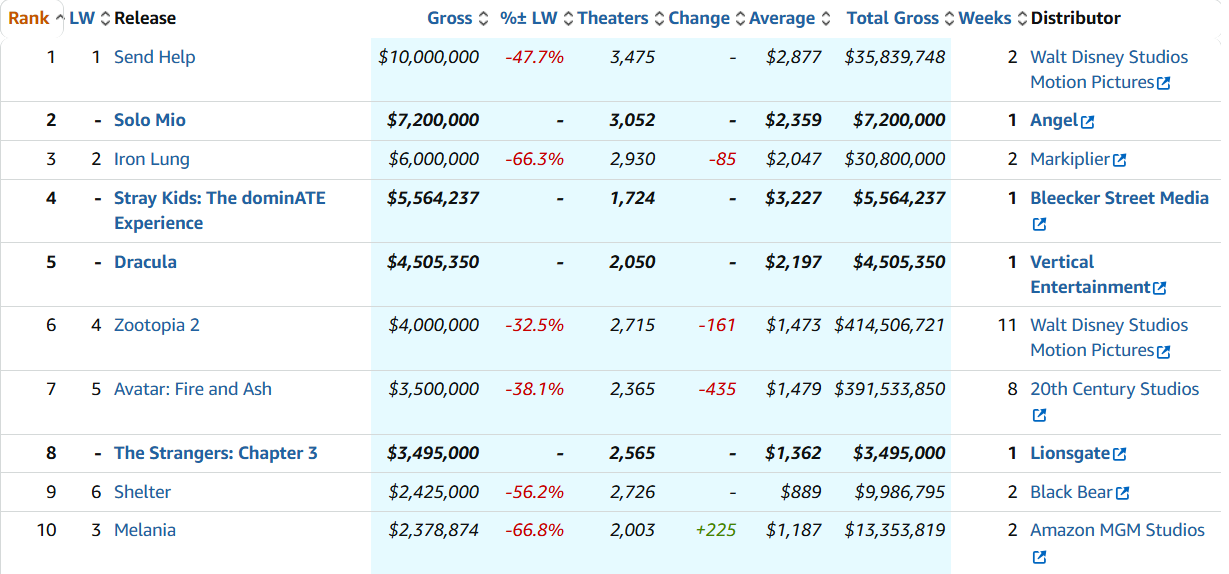Open external link icon next to Black Bear

pyautogui.click(x=1123, y=494)
